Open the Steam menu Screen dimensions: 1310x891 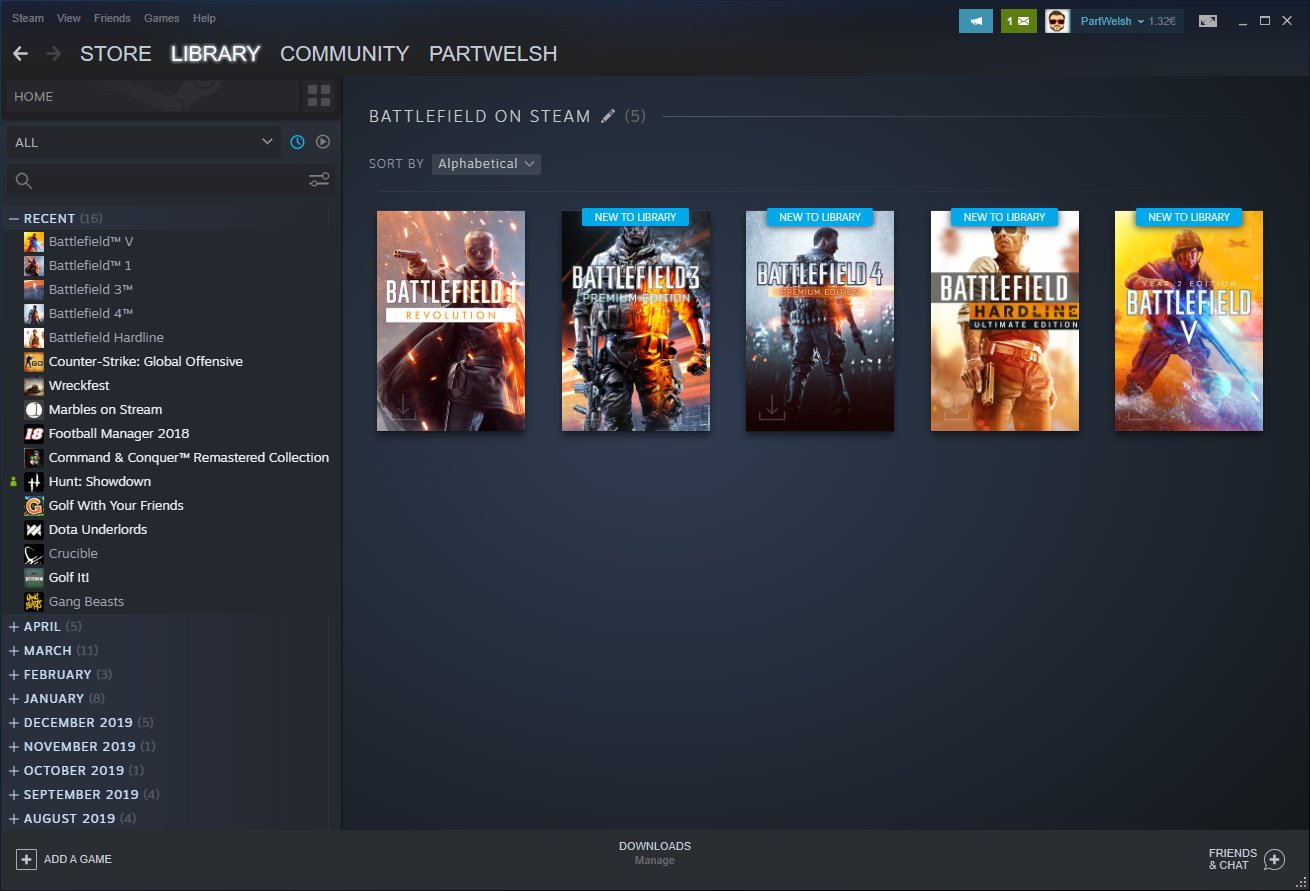[28, 18]
